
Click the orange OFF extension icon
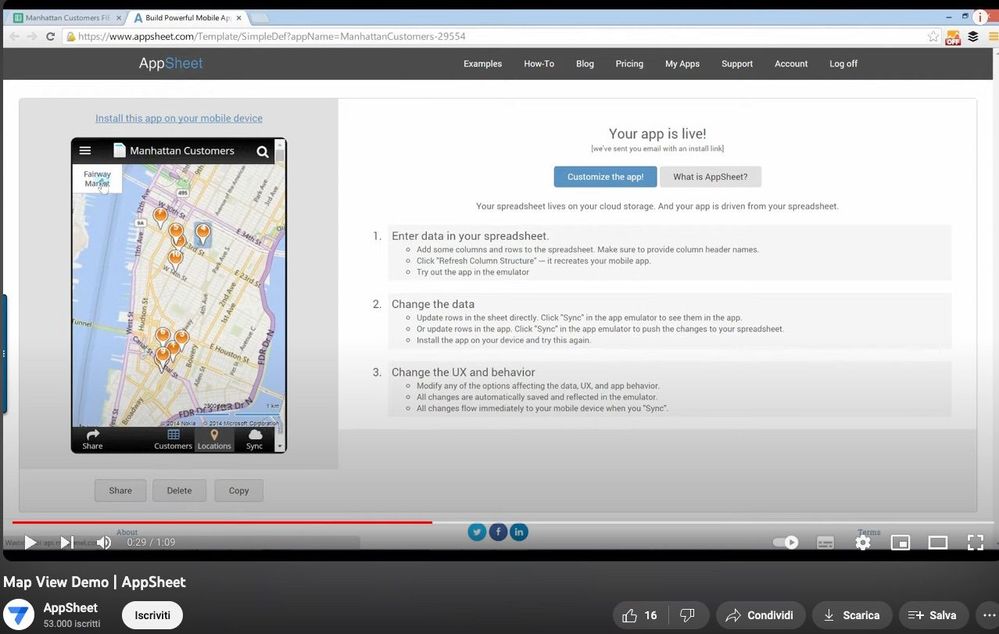[953, 37]
